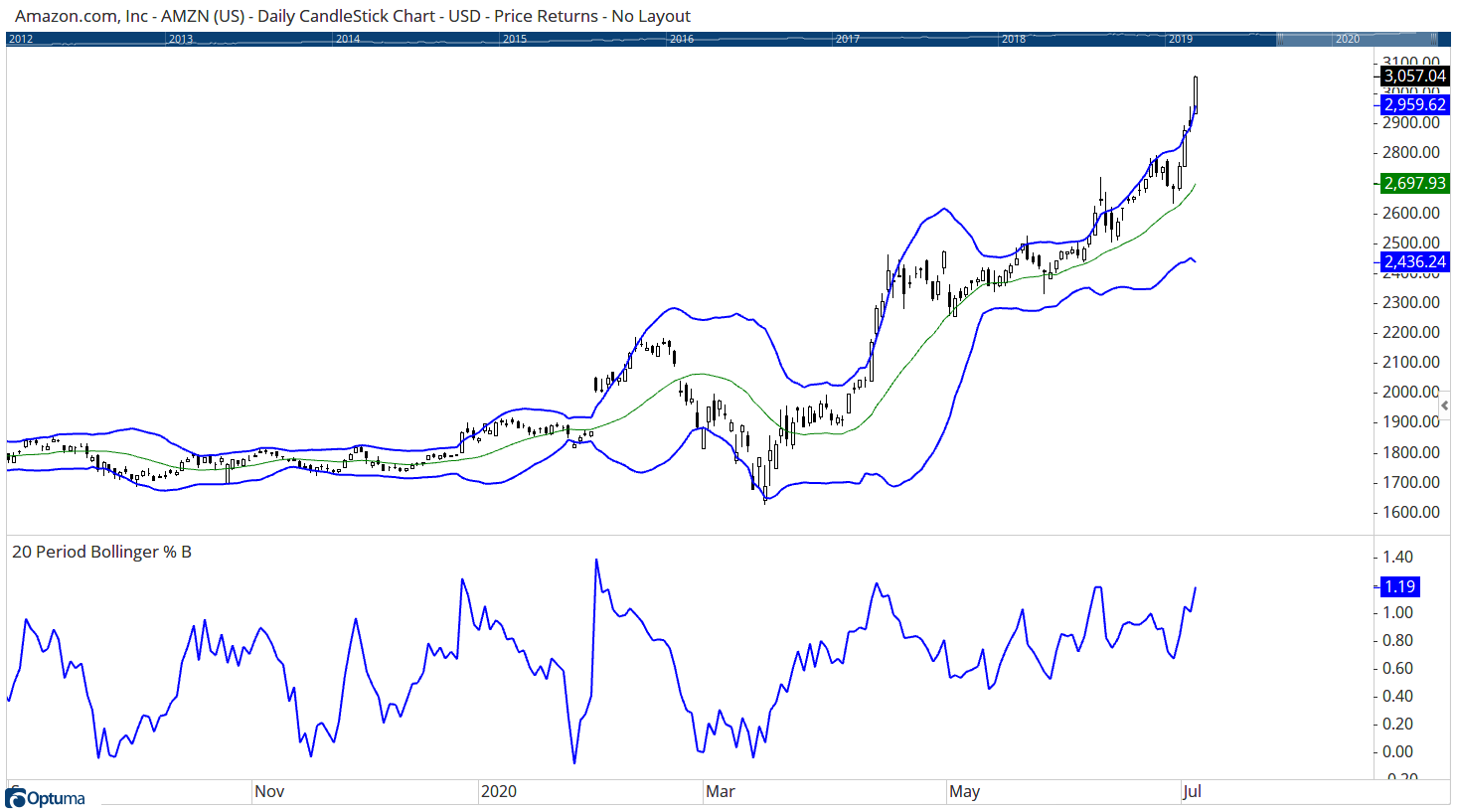Grab the left handle of the timeline range selector
This screenshot has height=812, width=1457.
[x=1280, y=39]
